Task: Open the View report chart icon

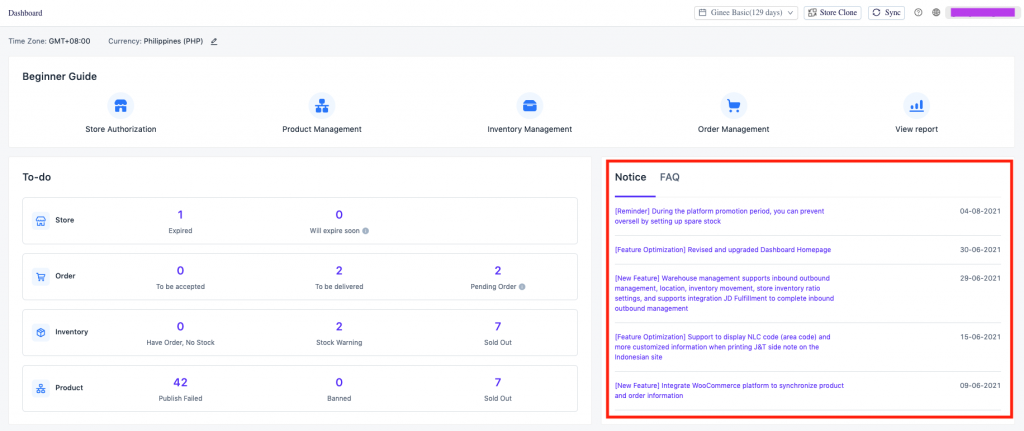Action: pos(916,106)
